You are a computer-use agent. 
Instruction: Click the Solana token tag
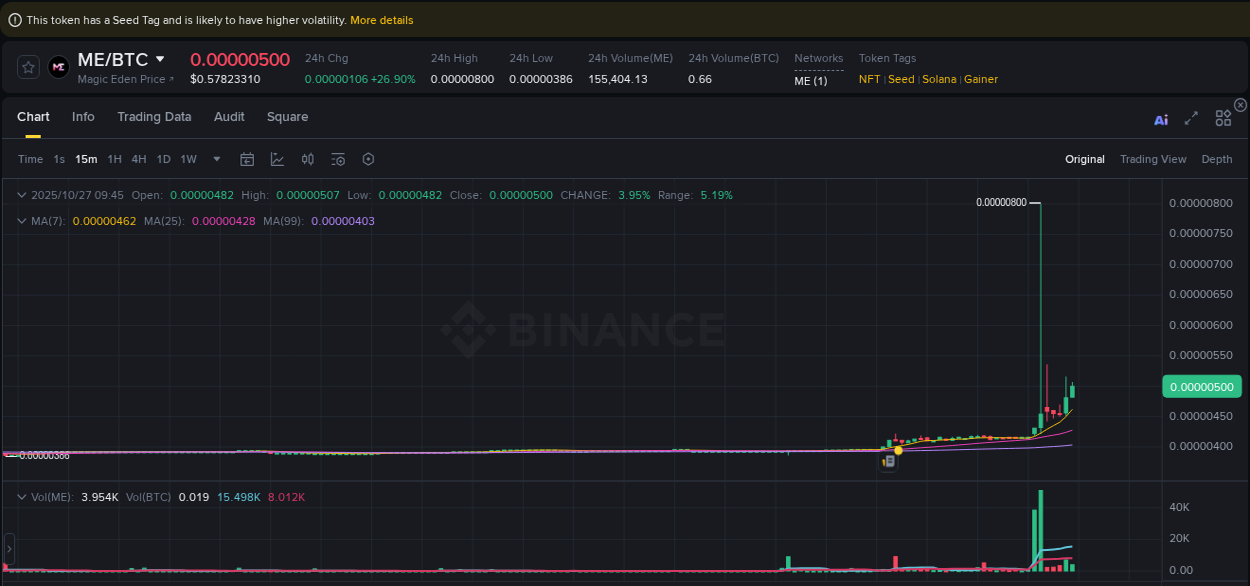[939, 79]
